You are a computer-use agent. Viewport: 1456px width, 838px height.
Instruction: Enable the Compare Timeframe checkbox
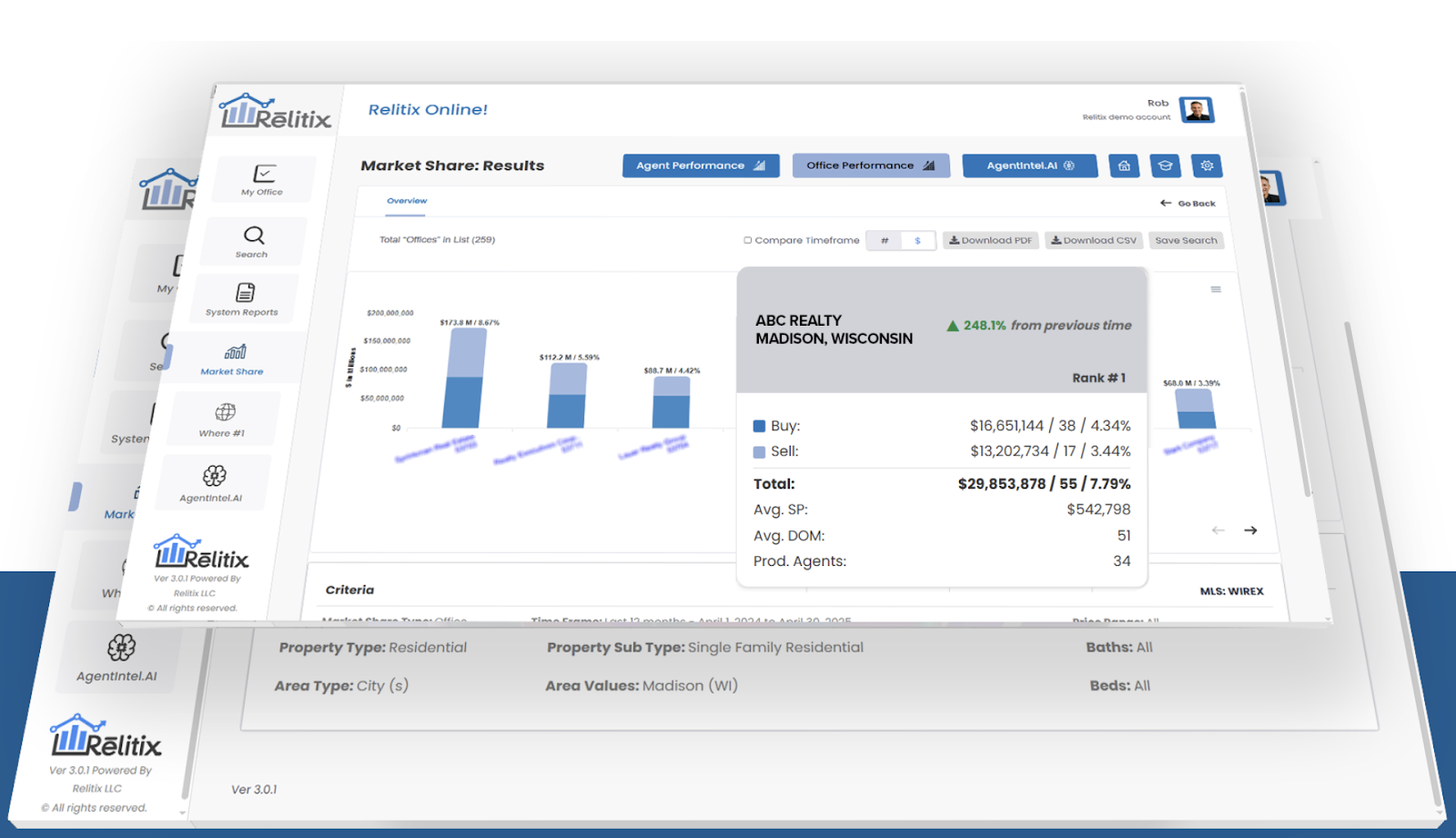[748, 240]
